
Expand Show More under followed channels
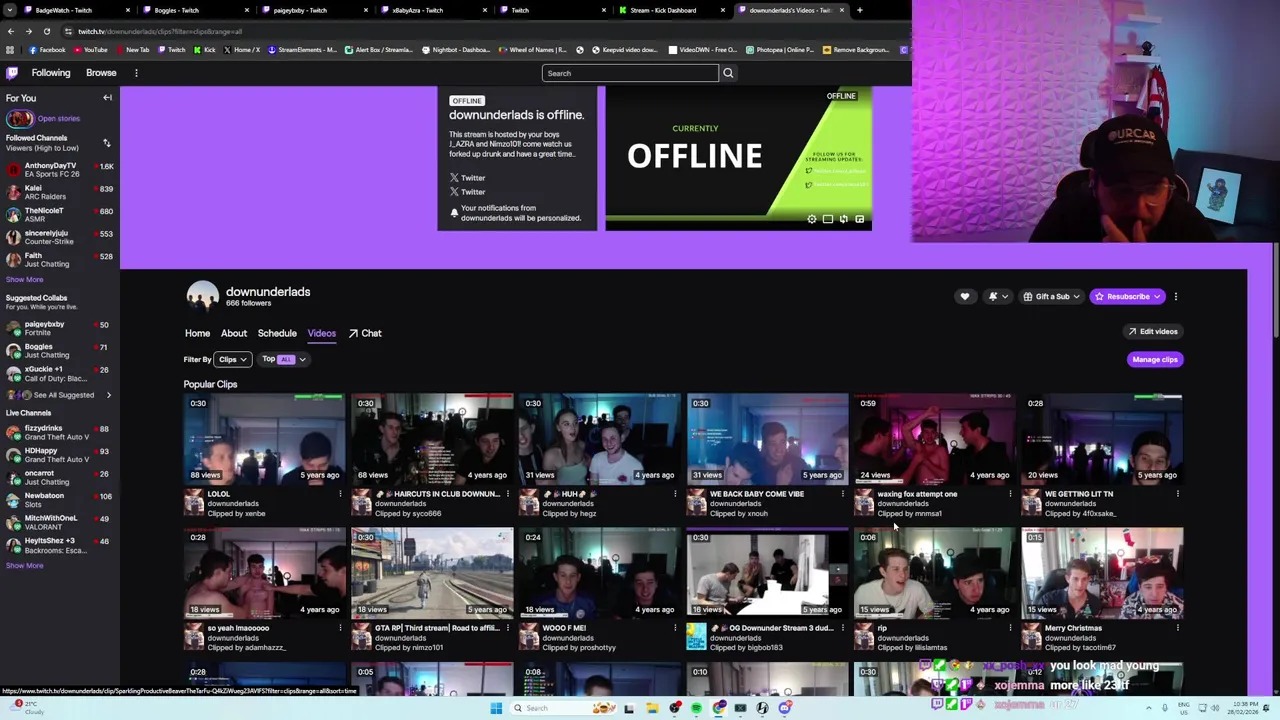[x=24, y=280]
